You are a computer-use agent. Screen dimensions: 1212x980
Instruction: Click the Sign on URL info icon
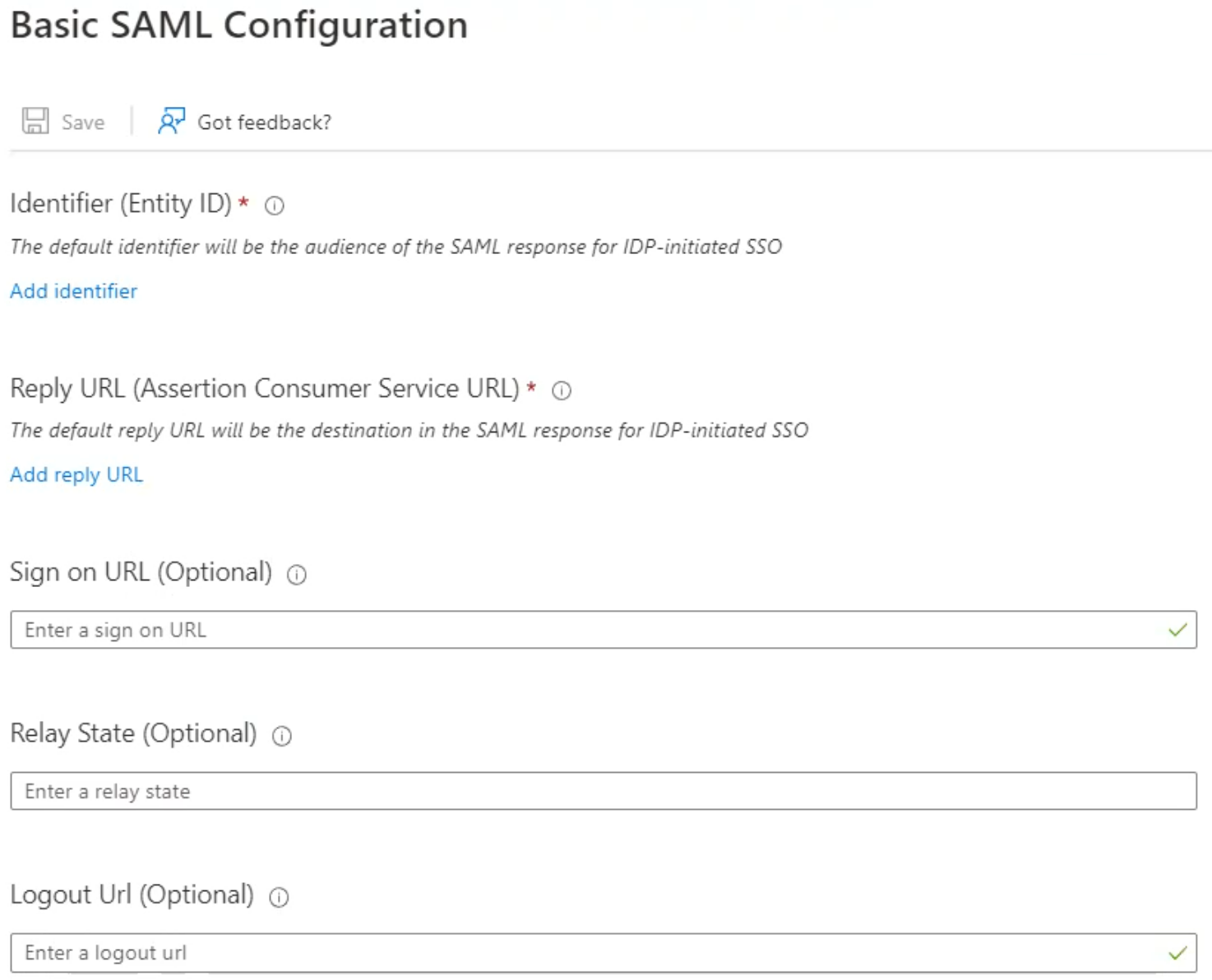click(295, 576)
